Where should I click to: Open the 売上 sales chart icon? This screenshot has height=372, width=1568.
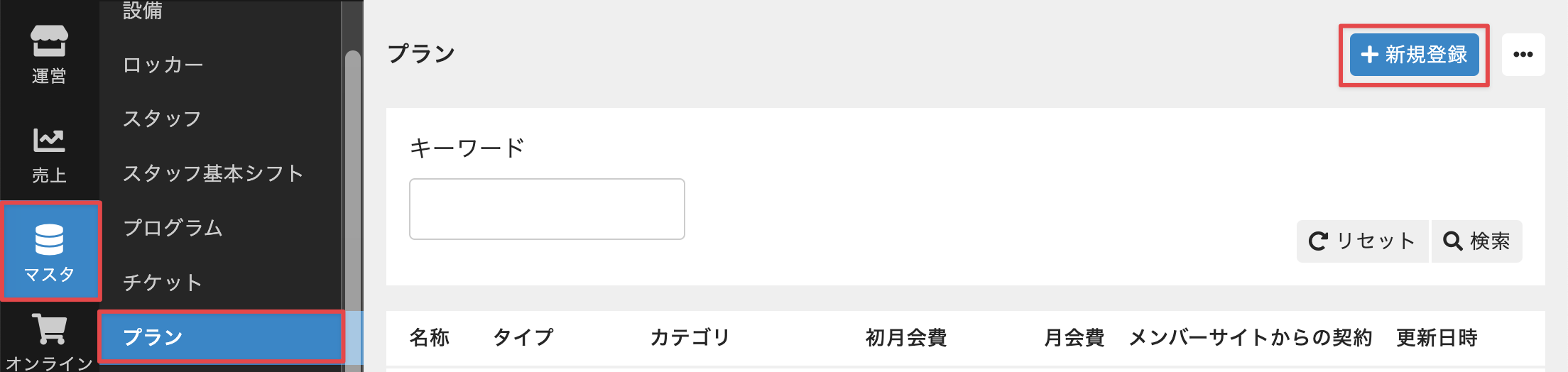pyautogui.click(x=49, y=154)
